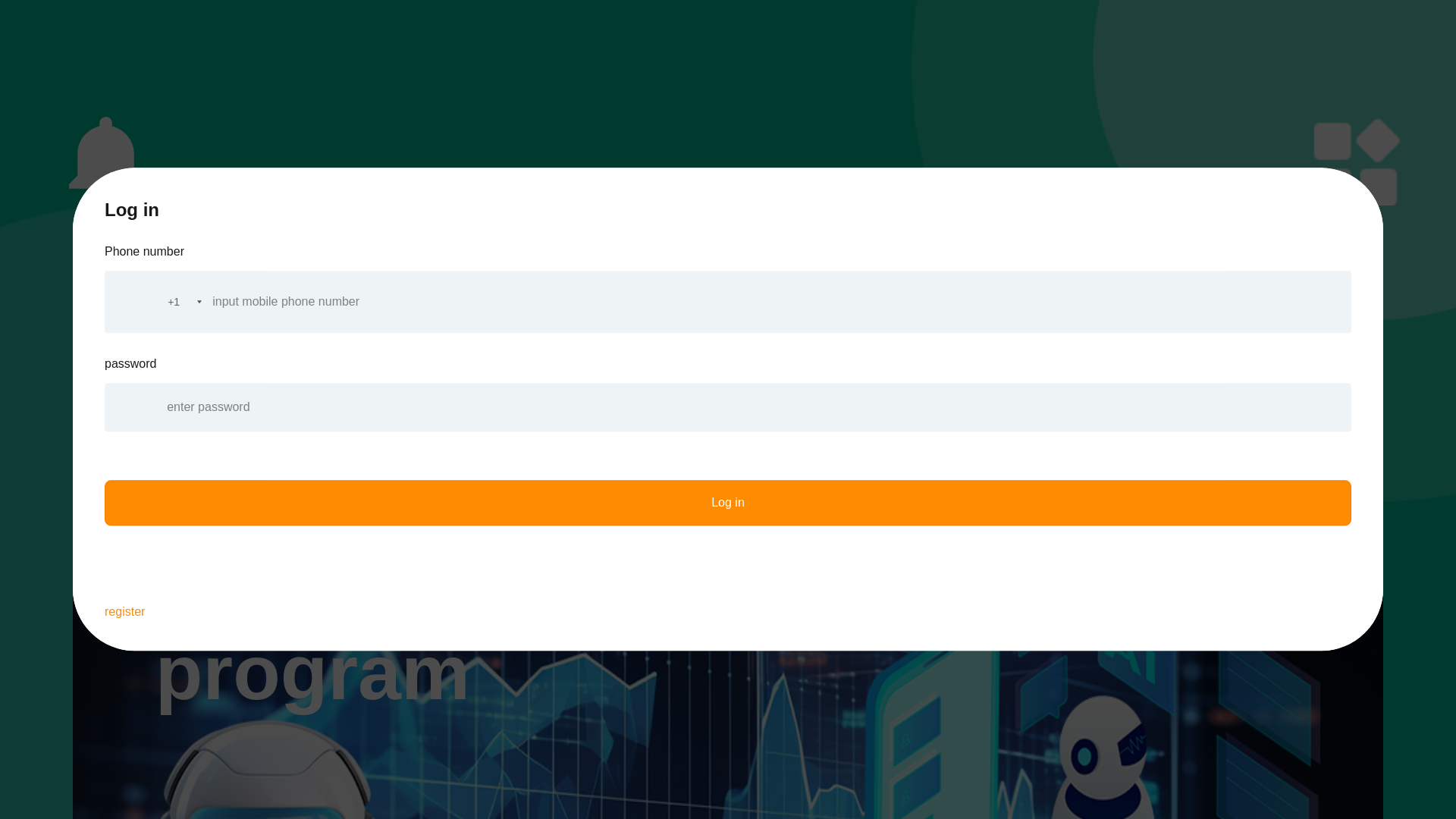Viewport: 1456px width, 819px height.
Task: Expand the +1 country code dropdown
Action: [x=184, y=302]
